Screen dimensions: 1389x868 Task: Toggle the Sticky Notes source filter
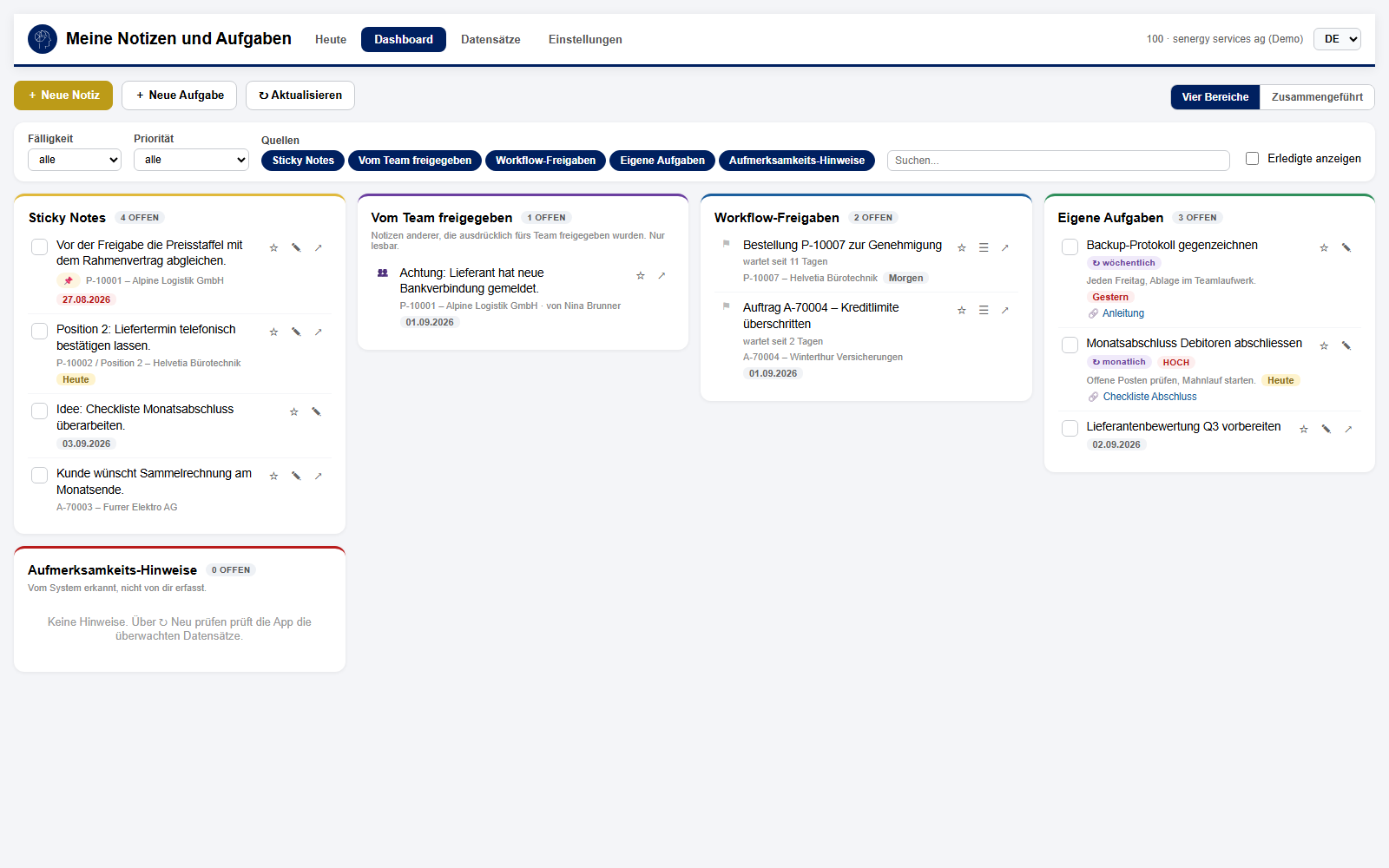[x=303, y=161]
